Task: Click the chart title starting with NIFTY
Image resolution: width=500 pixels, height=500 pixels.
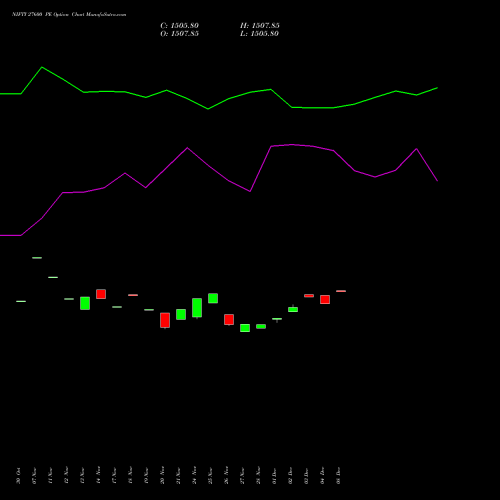Action: point(69,15)
